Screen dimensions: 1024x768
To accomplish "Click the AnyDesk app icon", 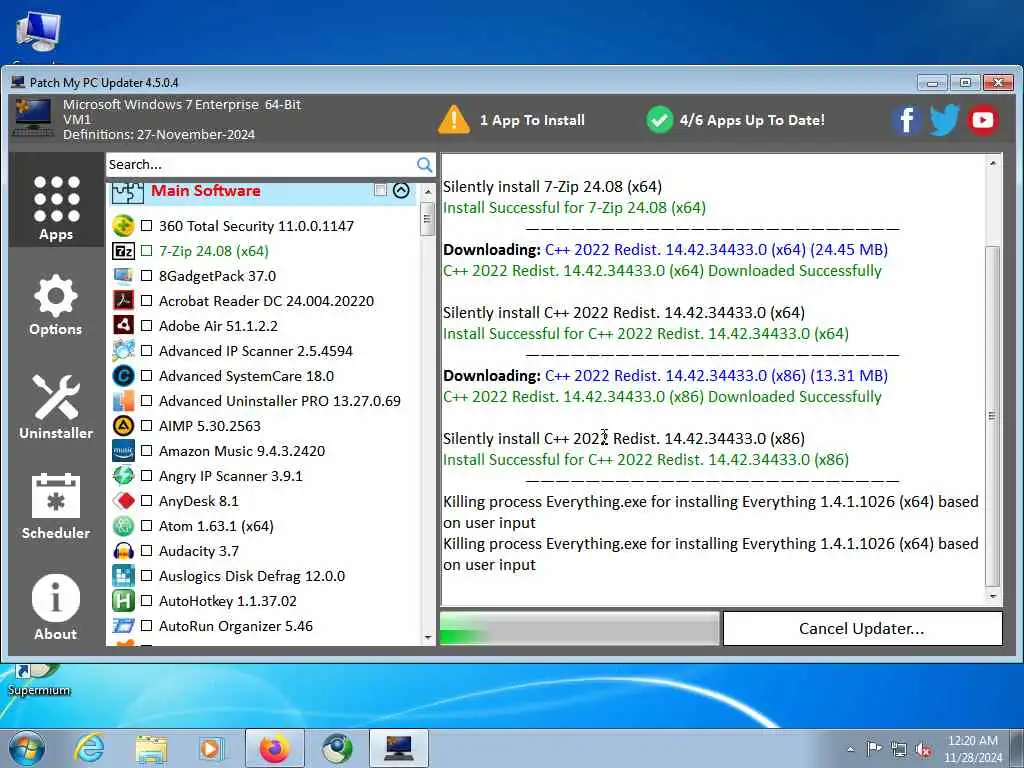I will [x=123, y=501].
